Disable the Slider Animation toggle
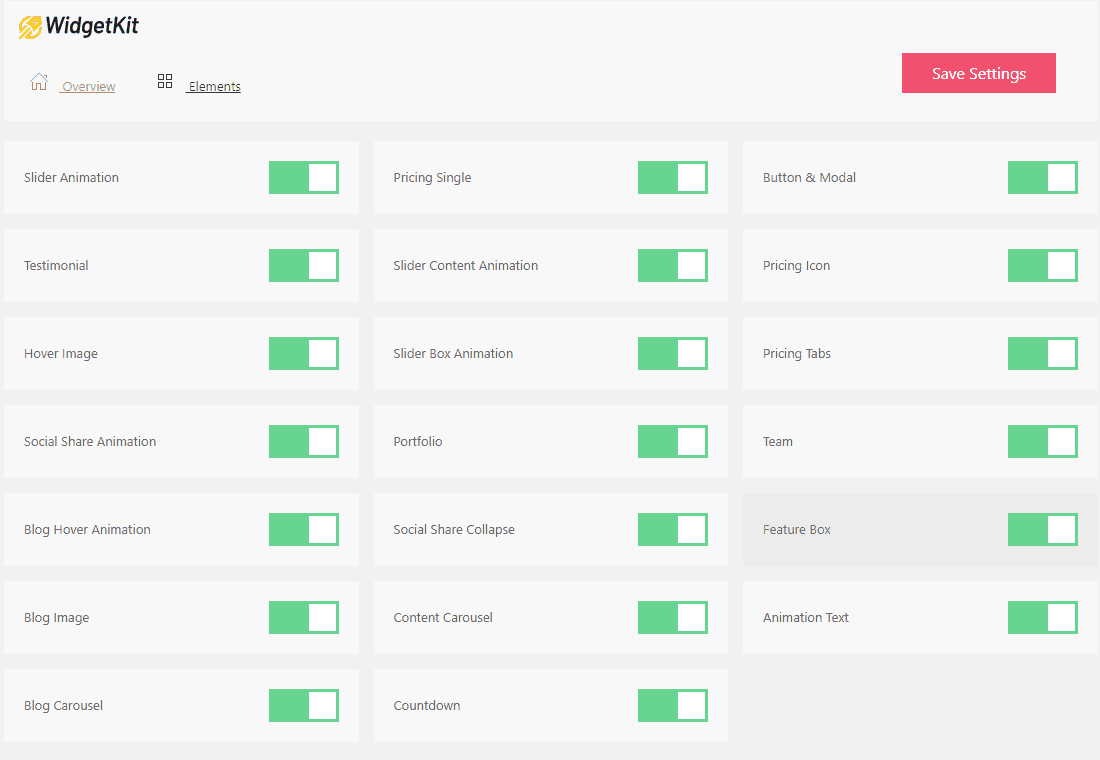The height and width of the screenshot is (760, 1100). [x=304, y=178]
